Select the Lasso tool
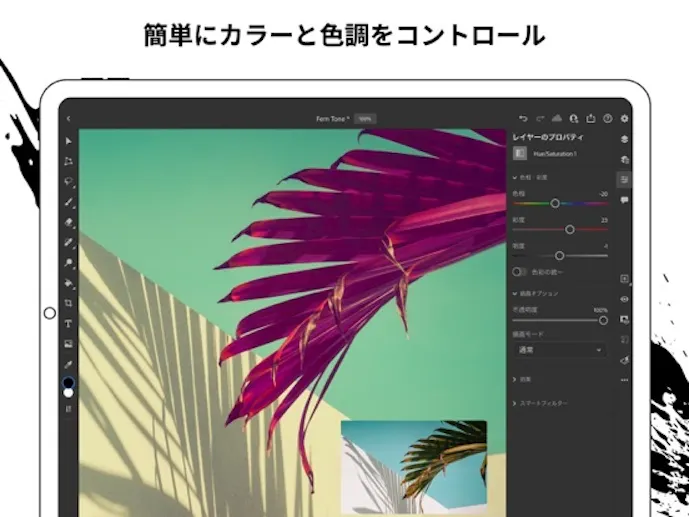 pos(69,181)
